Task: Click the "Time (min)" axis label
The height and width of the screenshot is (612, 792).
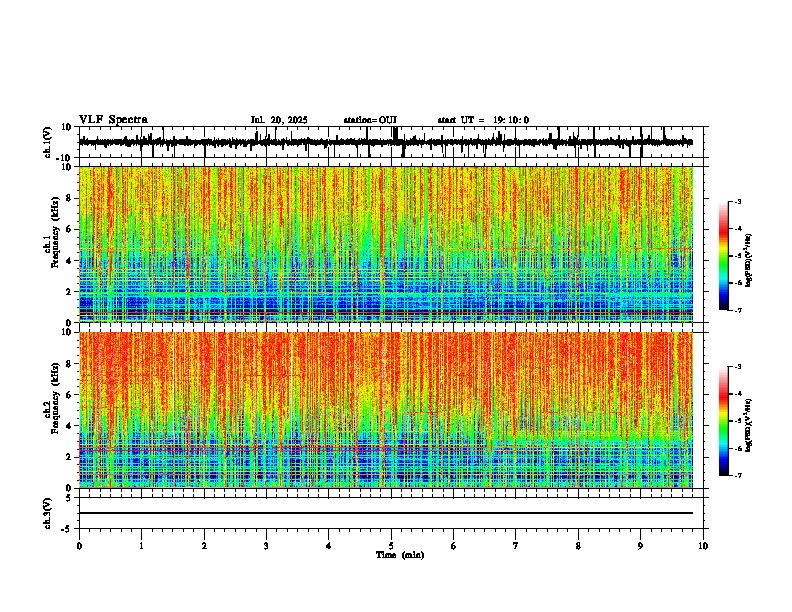Action: pyautogui.click(x=400, y=555)
